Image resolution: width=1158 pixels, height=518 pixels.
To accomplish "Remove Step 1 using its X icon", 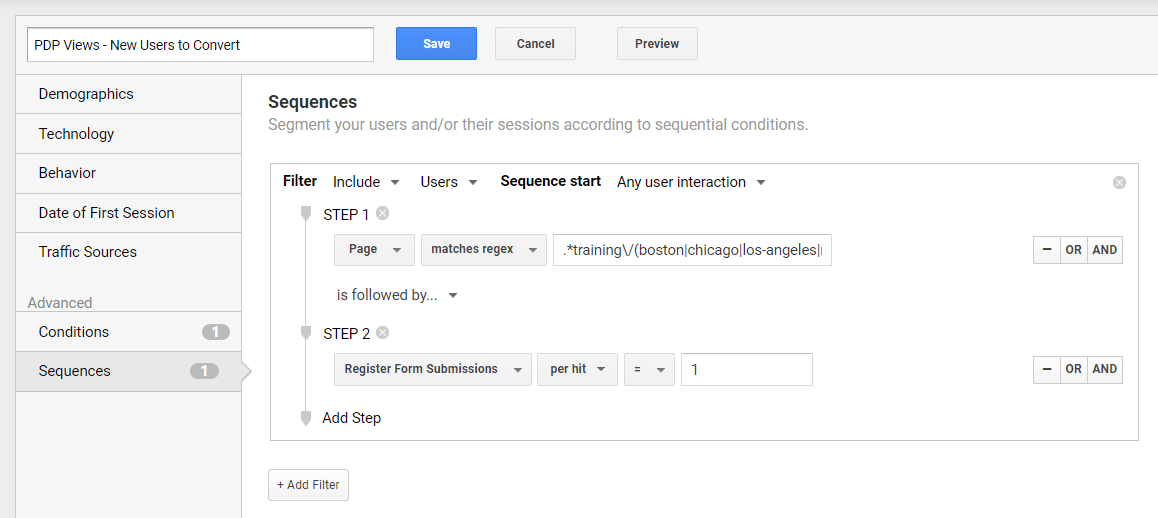I will pyautogui.click(x=383, y=214).
